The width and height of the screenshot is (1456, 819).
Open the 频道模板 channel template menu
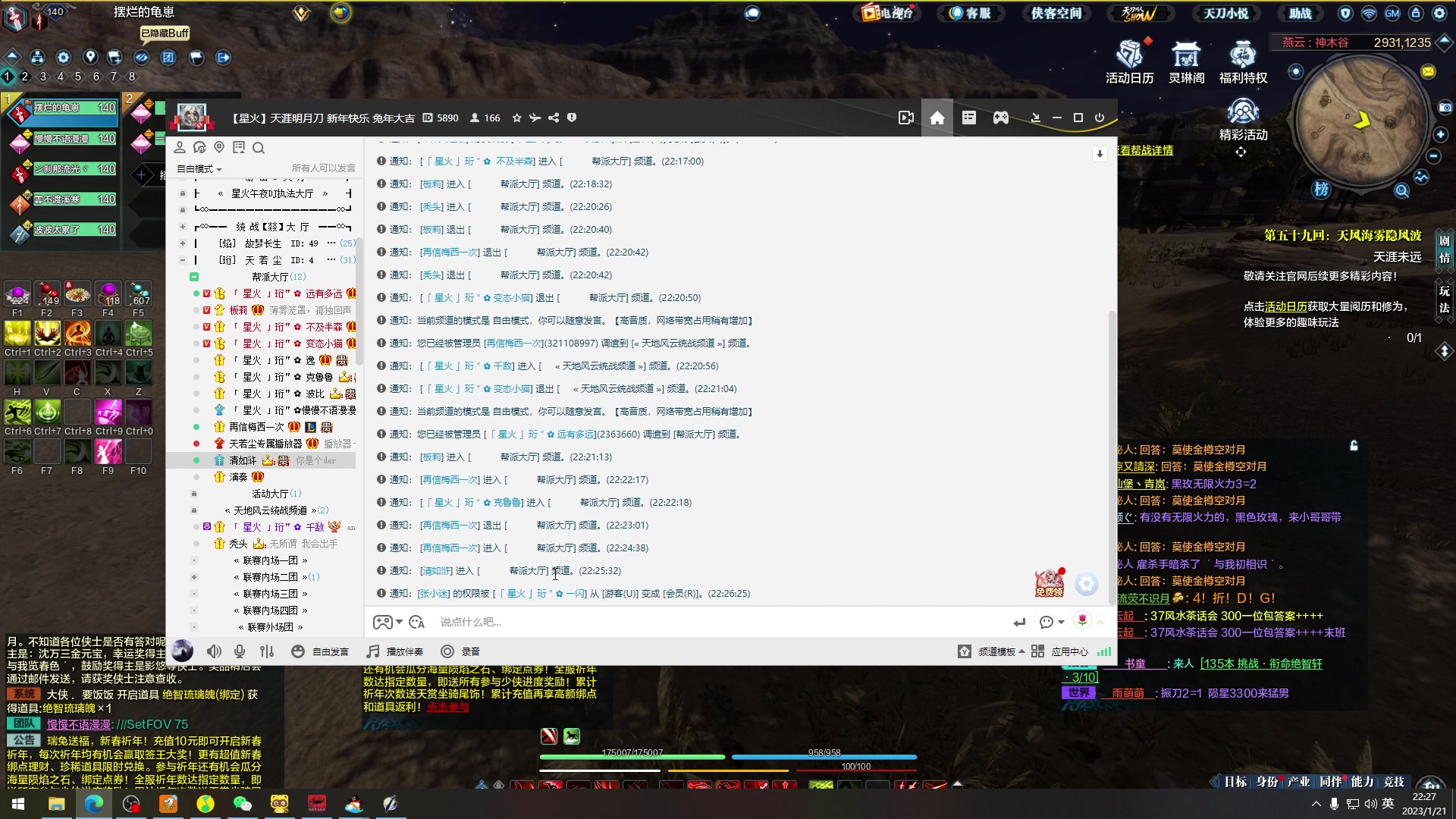coord(991,651)
